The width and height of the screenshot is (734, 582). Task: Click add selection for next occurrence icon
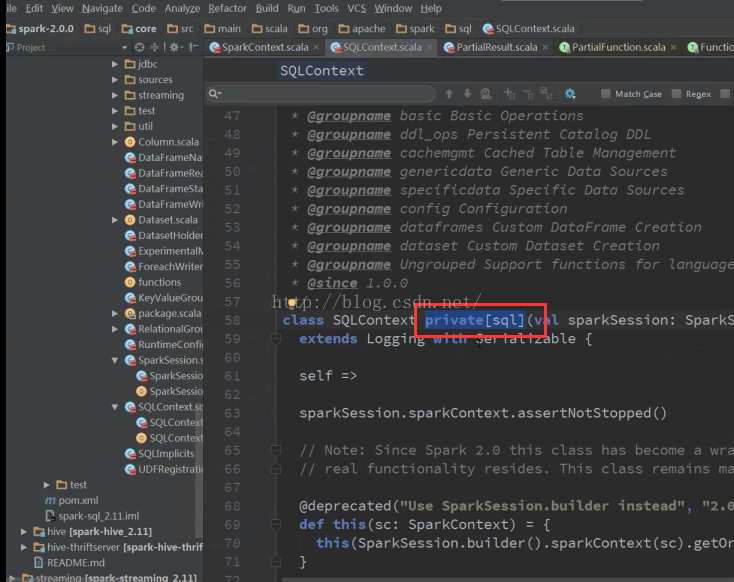pyautogui.click(x=510, y=94)
